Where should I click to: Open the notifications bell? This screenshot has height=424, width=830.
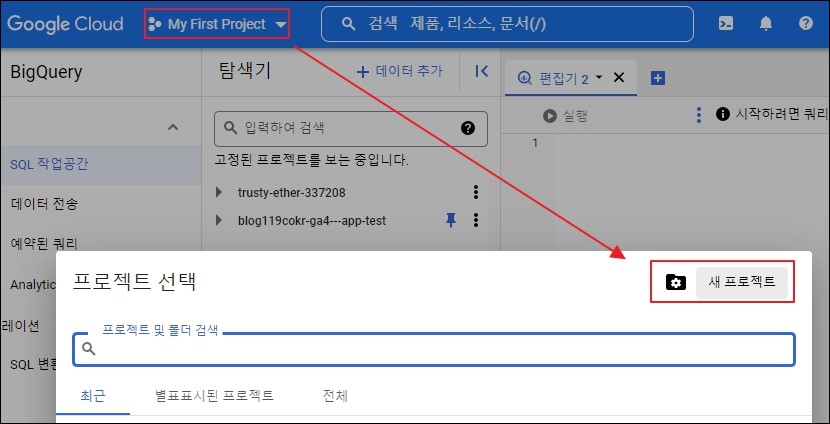pos(766,23)
